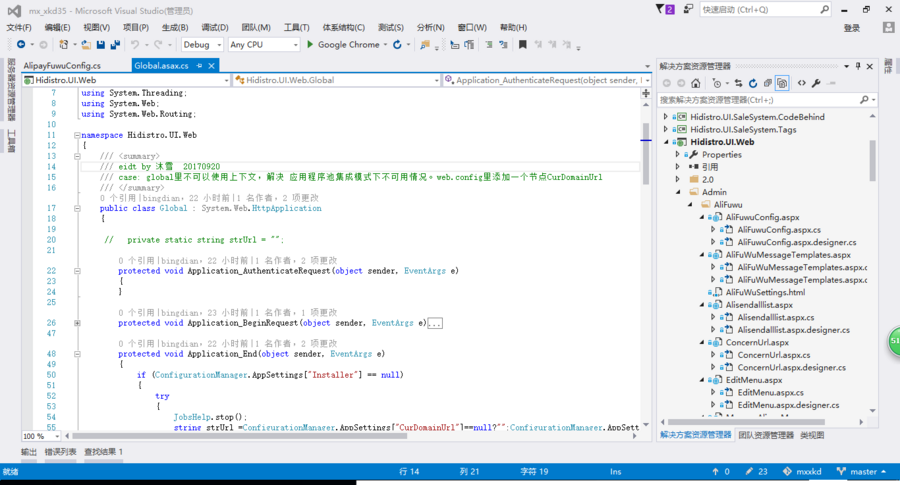Screen dimensions: 900x485
Task: Toggle Show All Files in Solution Explorer
Action: tap(782, 83)
